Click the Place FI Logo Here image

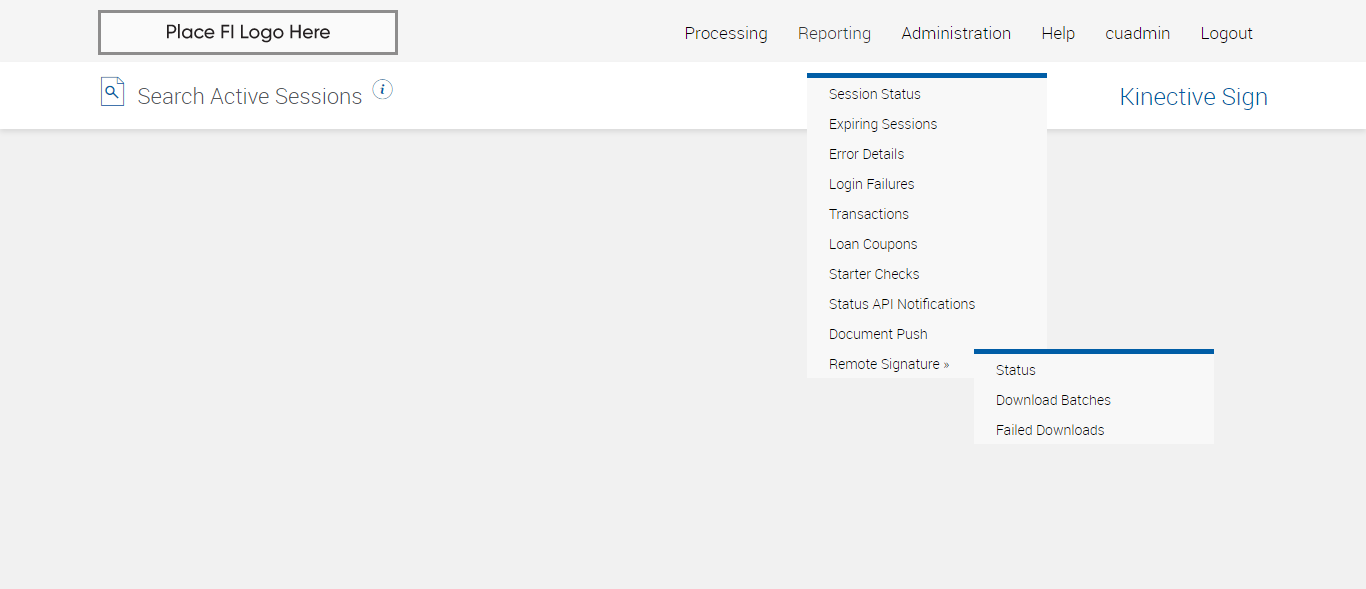pos(248,32)
